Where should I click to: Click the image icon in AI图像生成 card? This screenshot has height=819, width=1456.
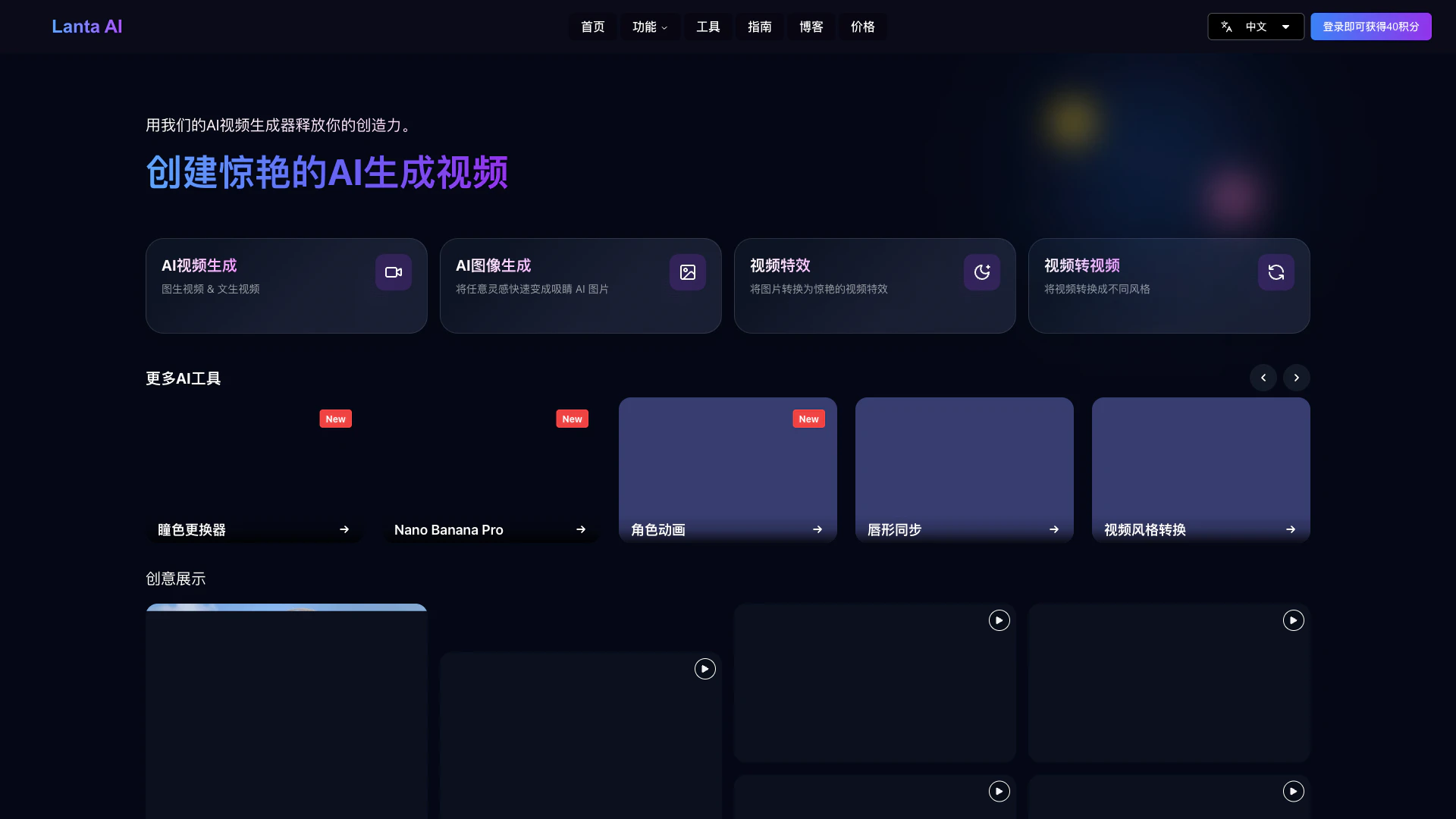pyautogui.click(x=687, y=272)
